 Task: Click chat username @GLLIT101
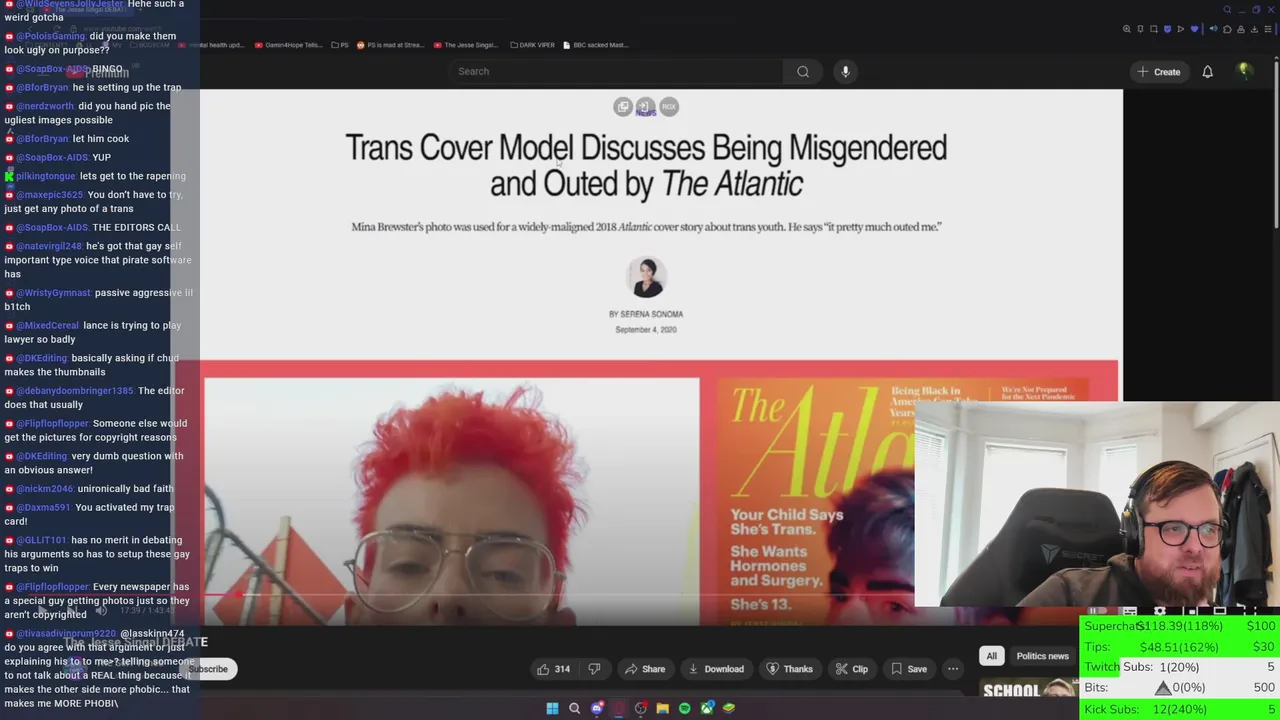click(41, 541)
